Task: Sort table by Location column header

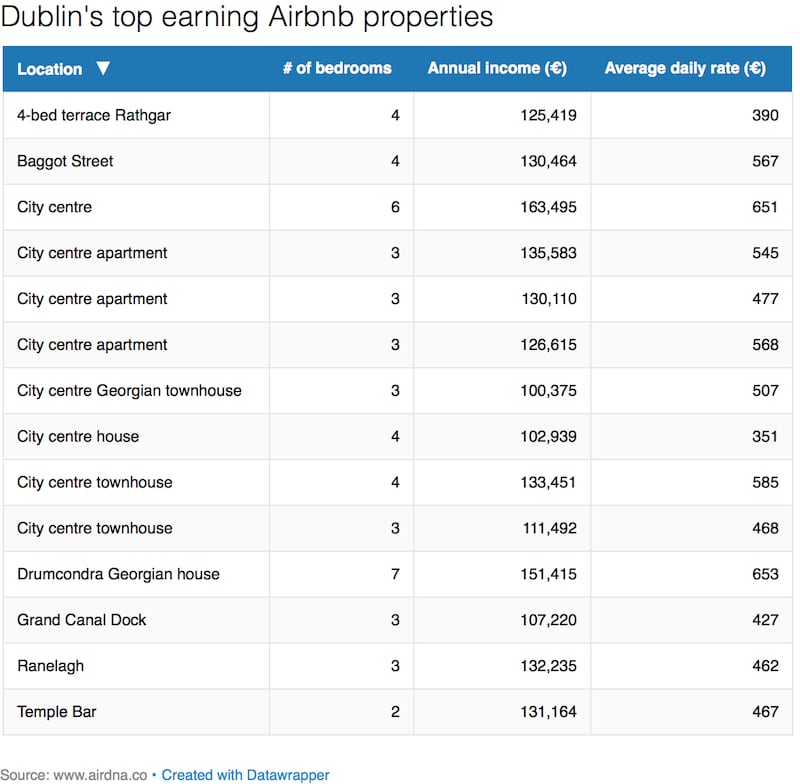Action: 50,69
